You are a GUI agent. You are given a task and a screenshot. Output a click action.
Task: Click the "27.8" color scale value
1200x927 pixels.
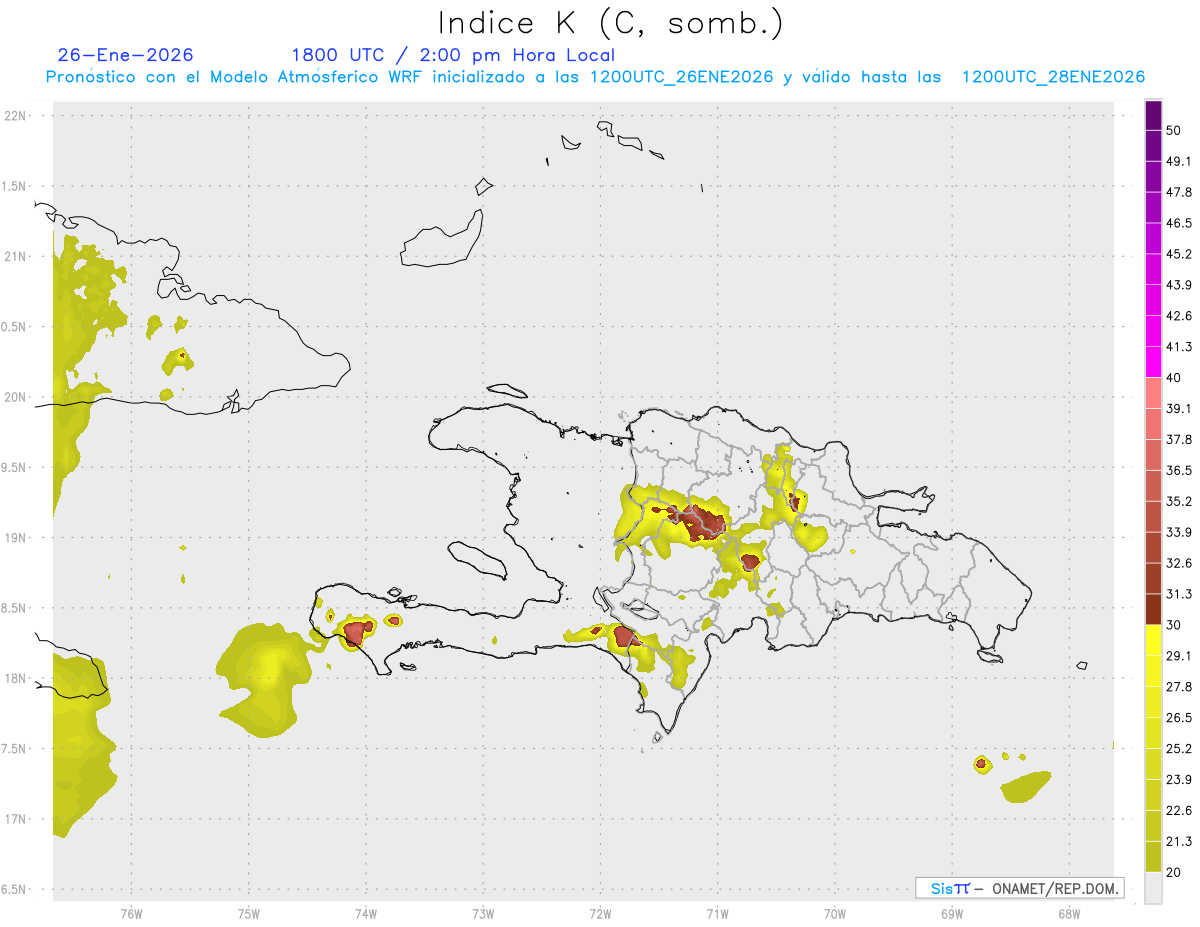[1179, 687]
